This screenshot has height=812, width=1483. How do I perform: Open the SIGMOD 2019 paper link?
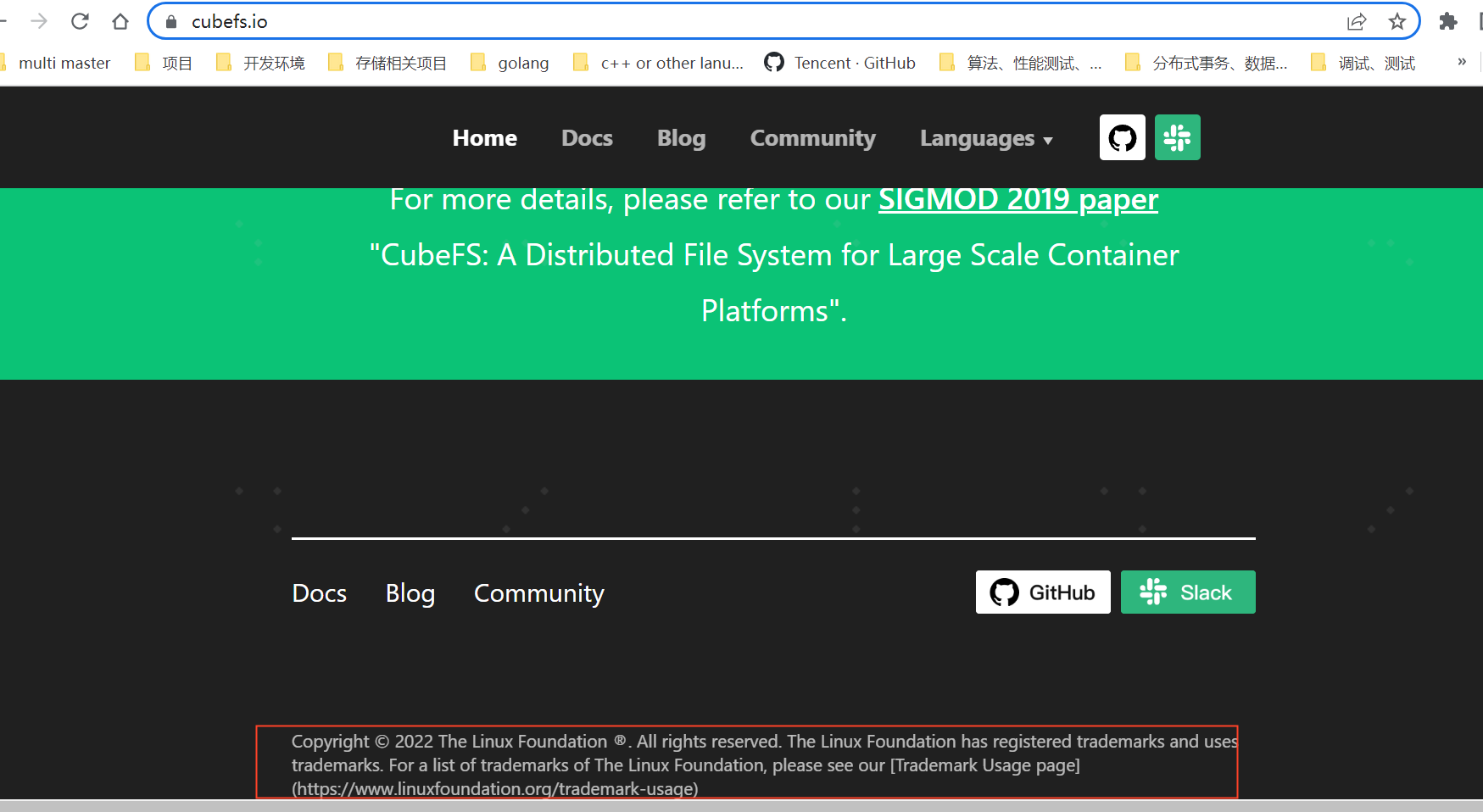pyautogui.click(x=1017, y=199)
